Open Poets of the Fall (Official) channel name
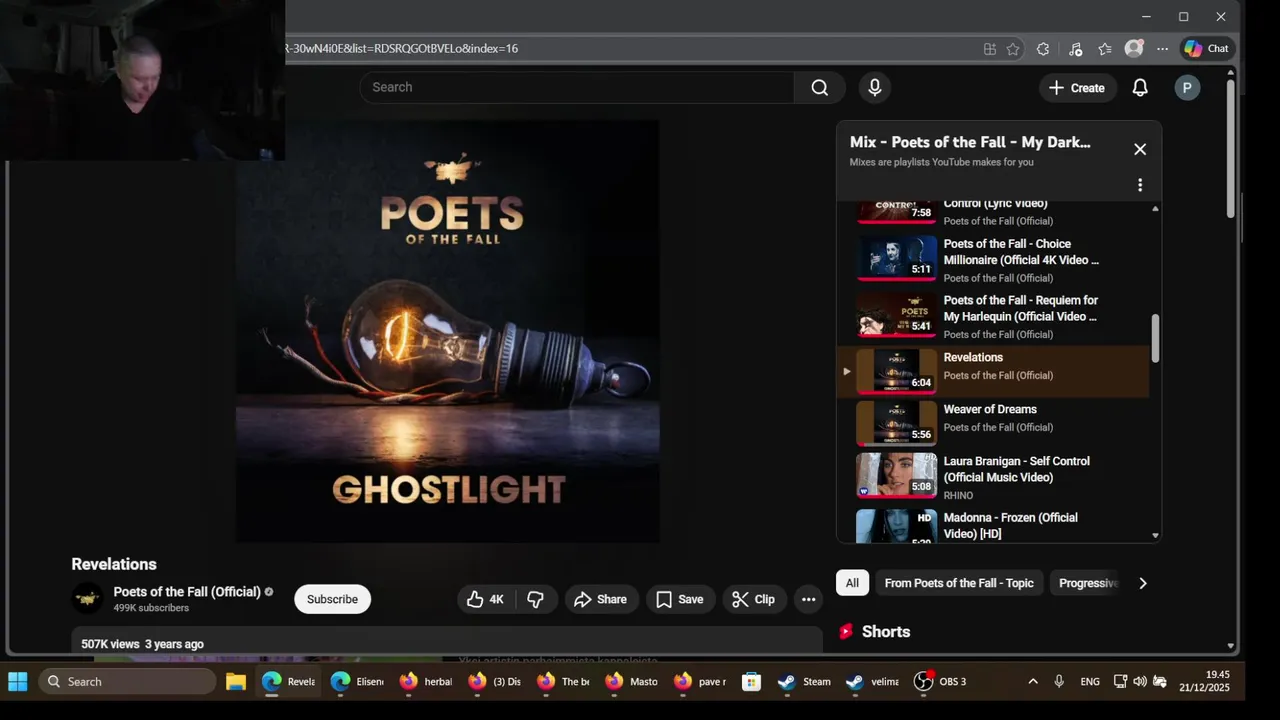The image size is (1280, 720). tap(187, 591)
